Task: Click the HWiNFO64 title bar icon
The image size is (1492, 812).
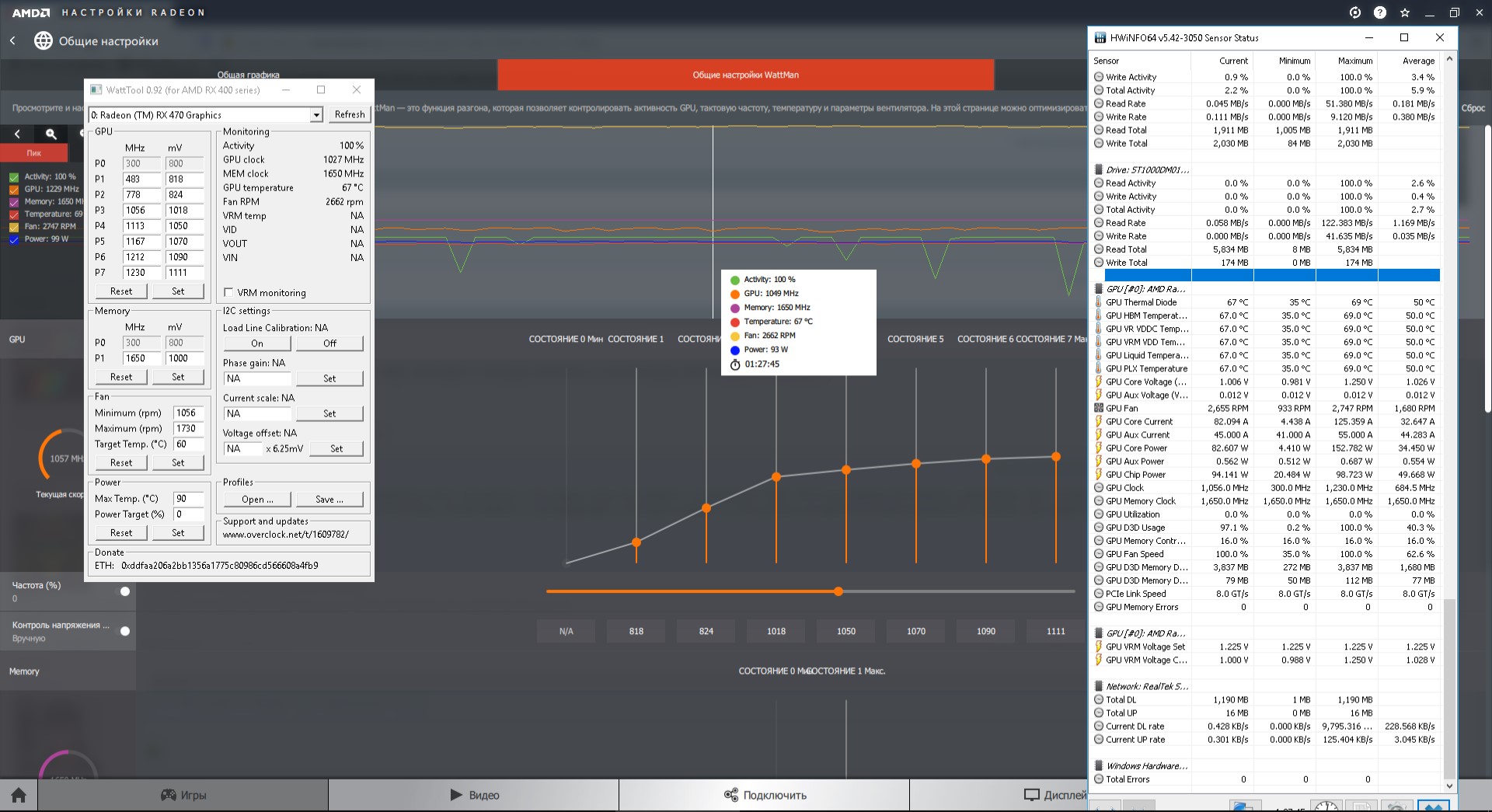Action: tap(1100, 37)
